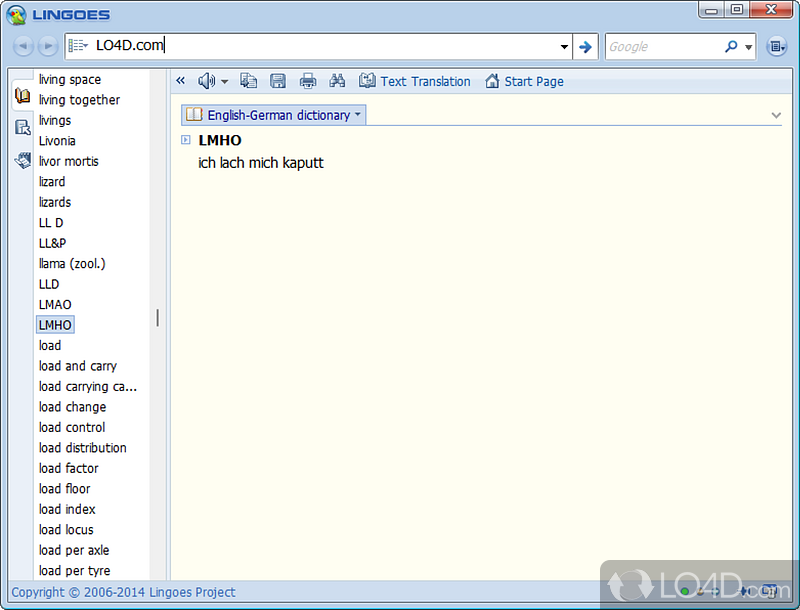Click the Google search input field
Screen dimensions: 800x610
[x=663, y=46]
